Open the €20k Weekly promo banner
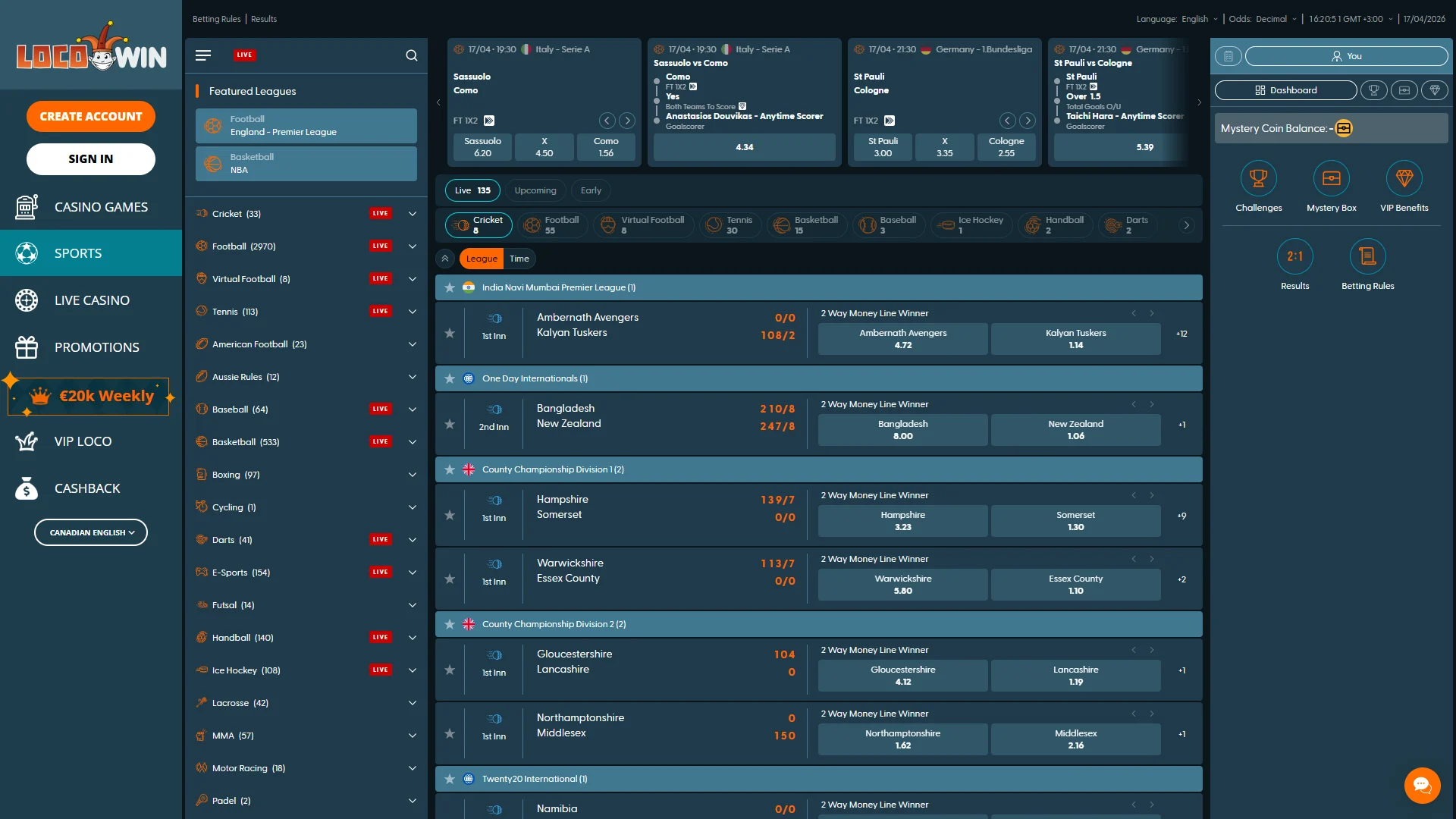This screenshot has height=819, width=1456. [x=89, y=396]
